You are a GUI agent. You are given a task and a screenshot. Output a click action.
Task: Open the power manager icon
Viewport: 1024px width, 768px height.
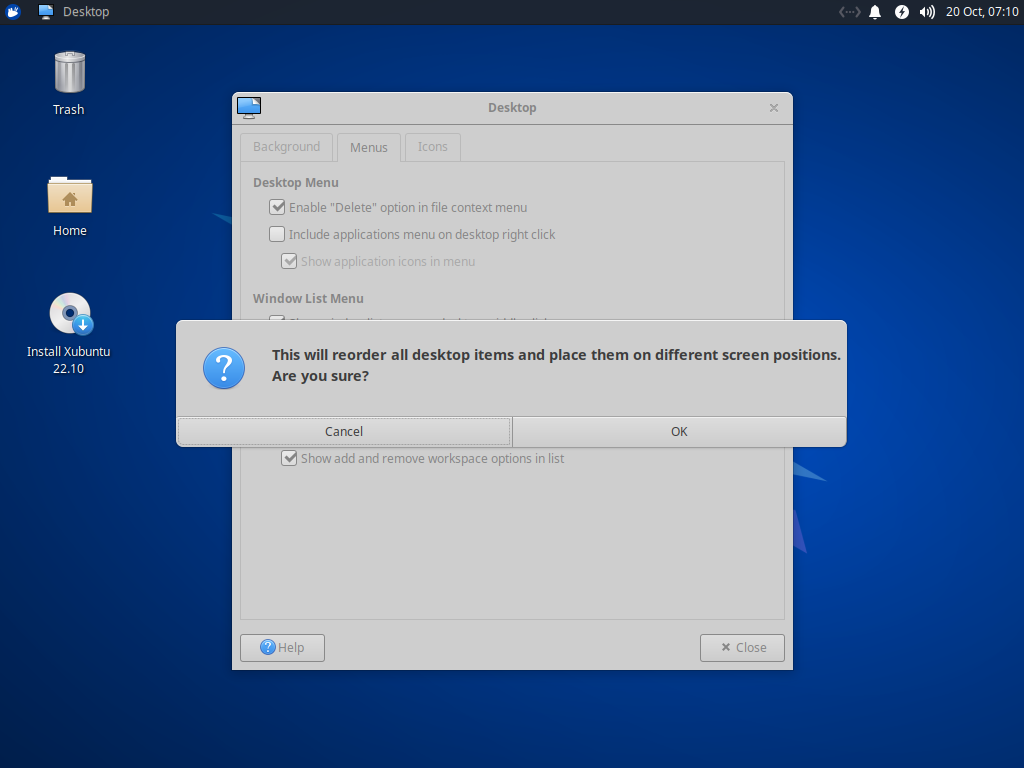tap(901, 12)
